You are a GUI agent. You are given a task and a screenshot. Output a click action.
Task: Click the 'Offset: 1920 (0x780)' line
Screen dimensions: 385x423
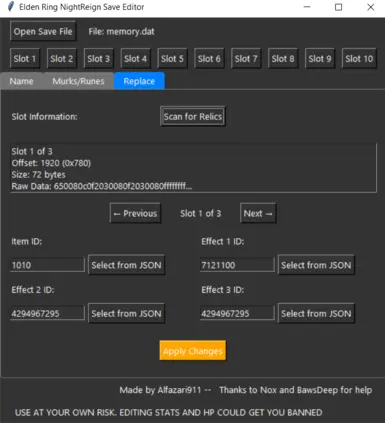pos(51,163)
